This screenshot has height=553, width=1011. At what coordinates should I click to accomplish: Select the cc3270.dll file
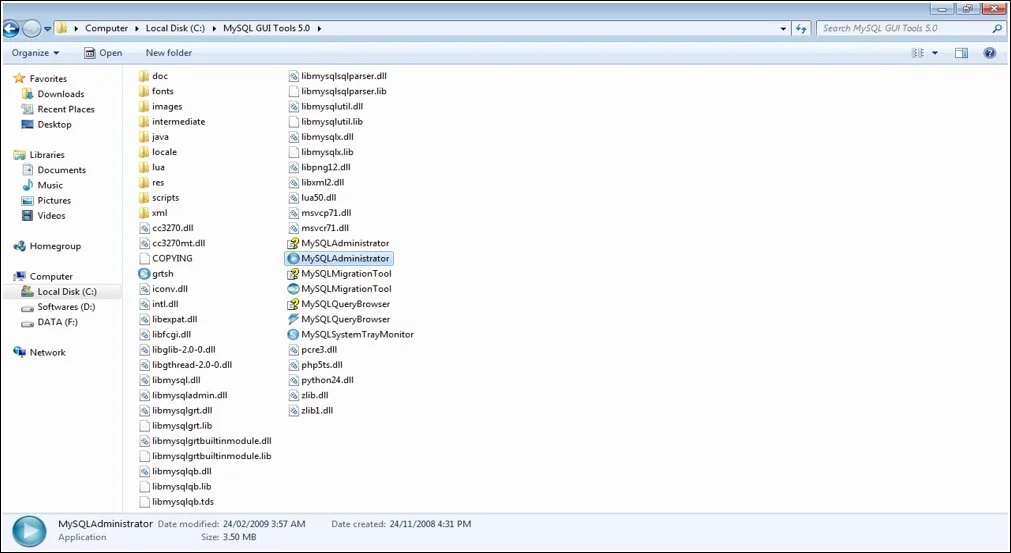click(x=166, y=228)
